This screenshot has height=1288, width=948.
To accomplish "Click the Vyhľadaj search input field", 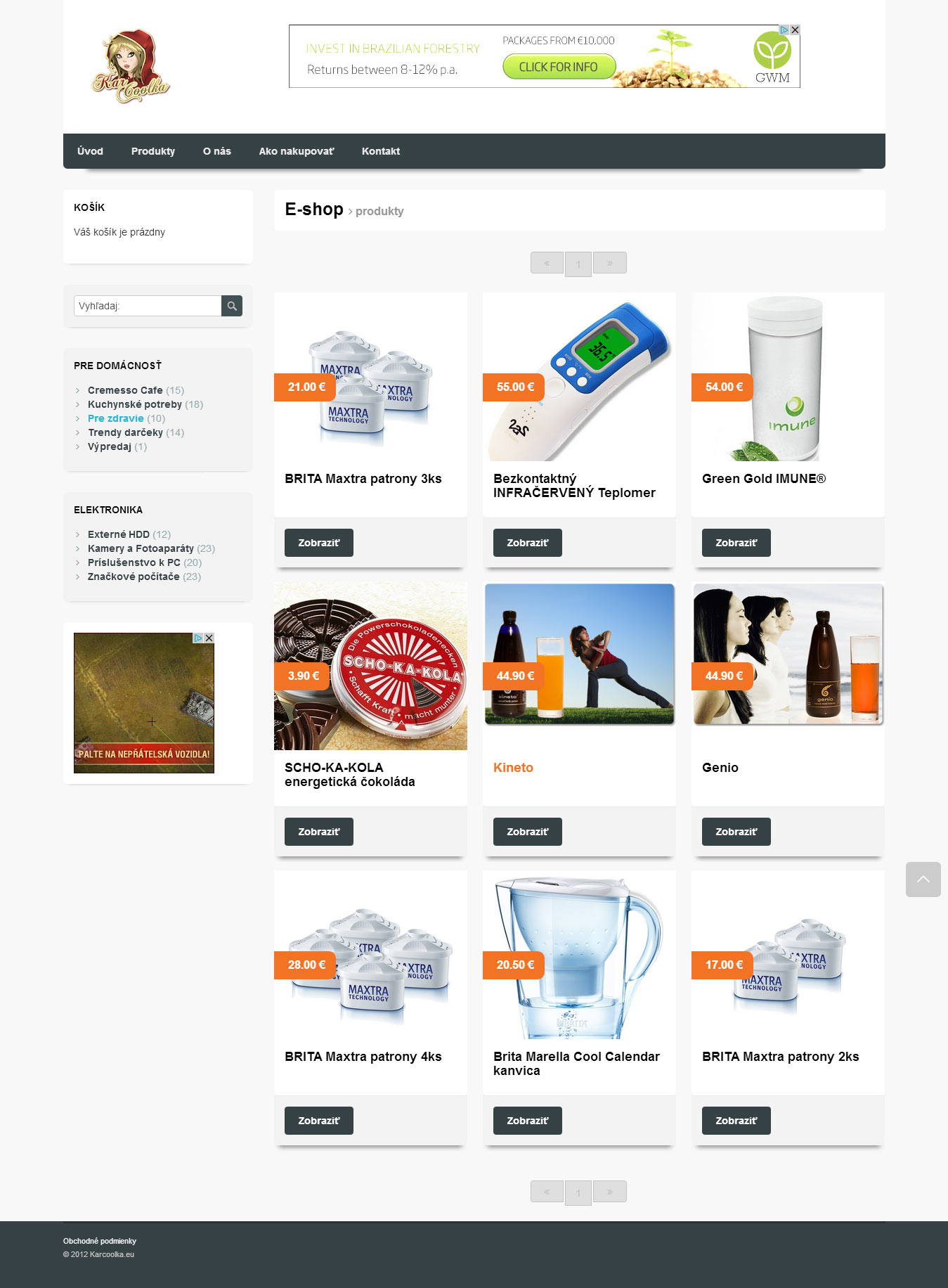I will tap(148, 306).
